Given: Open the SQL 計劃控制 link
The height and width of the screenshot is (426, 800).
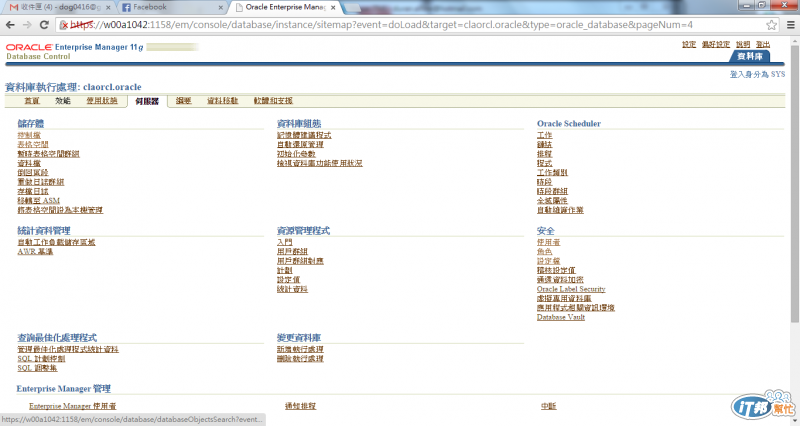Looking at the screenshot, I should (41, 359).
